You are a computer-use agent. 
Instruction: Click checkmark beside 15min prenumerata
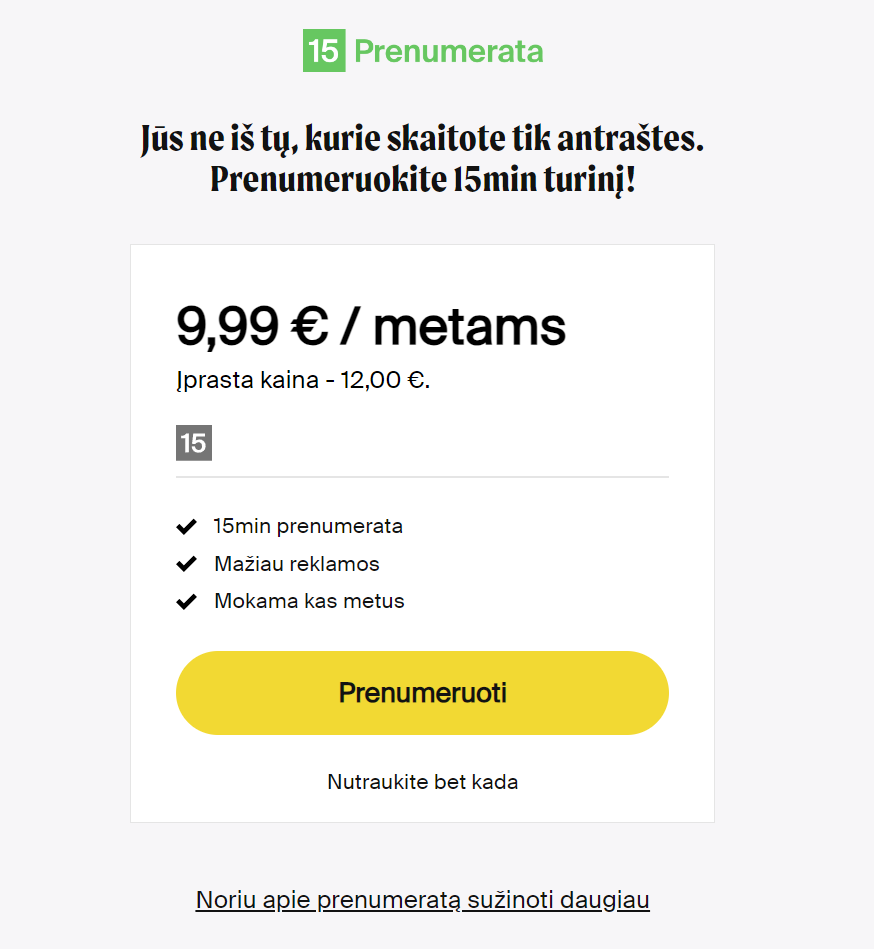[186, 527]
